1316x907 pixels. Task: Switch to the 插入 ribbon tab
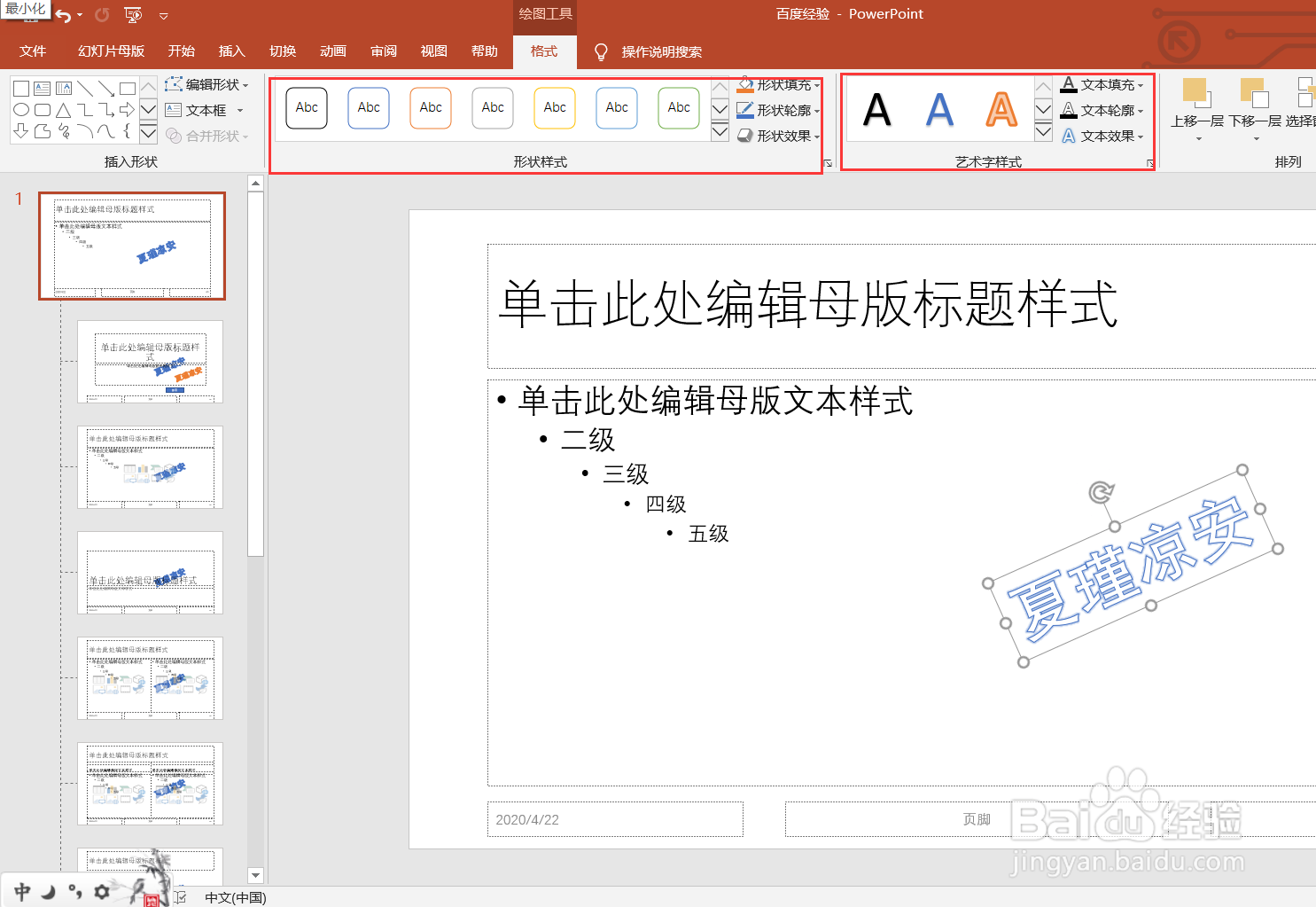click(x=231, y=51)
